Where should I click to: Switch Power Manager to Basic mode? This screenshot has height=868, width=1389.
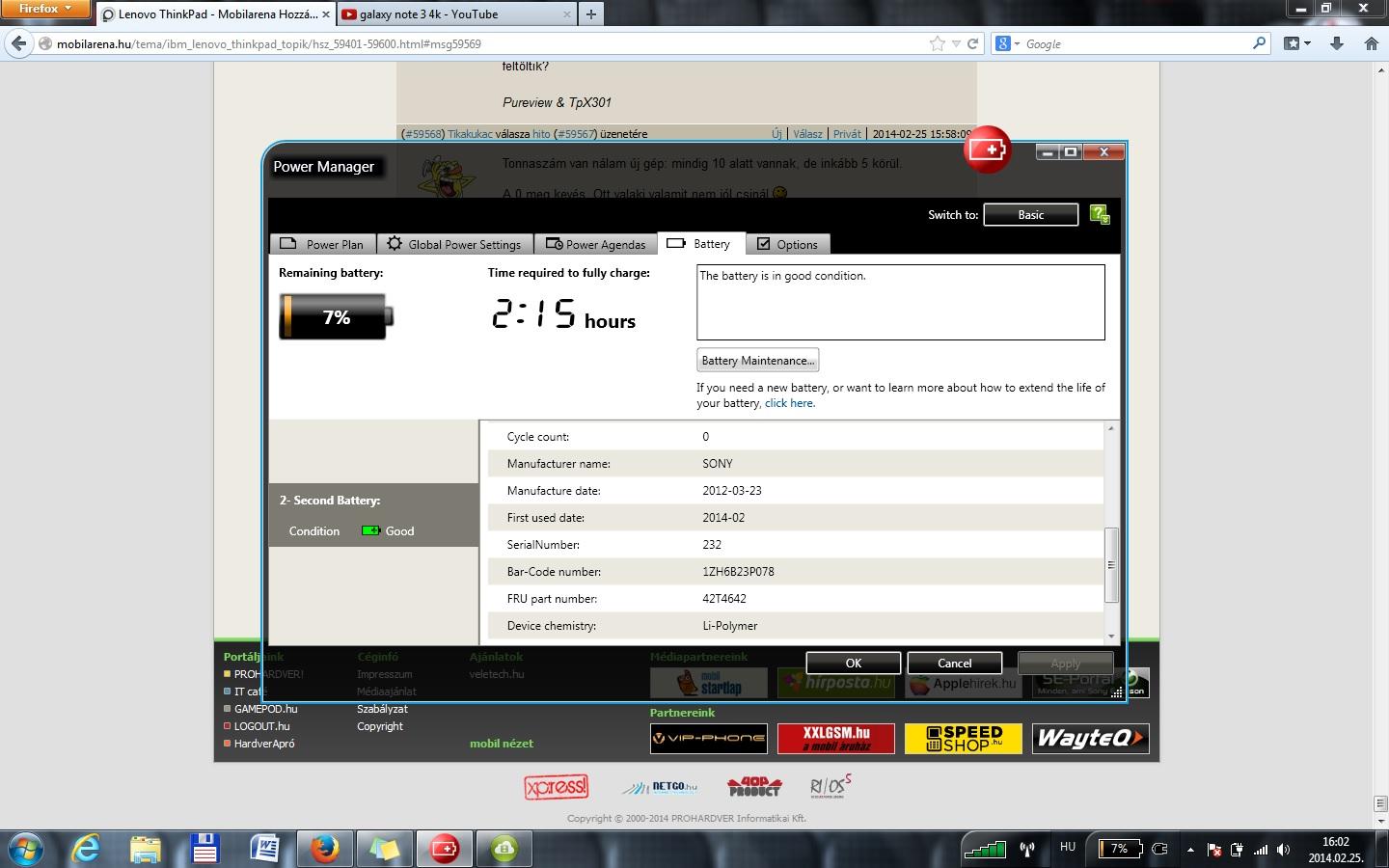click(x=1030, y=215)
